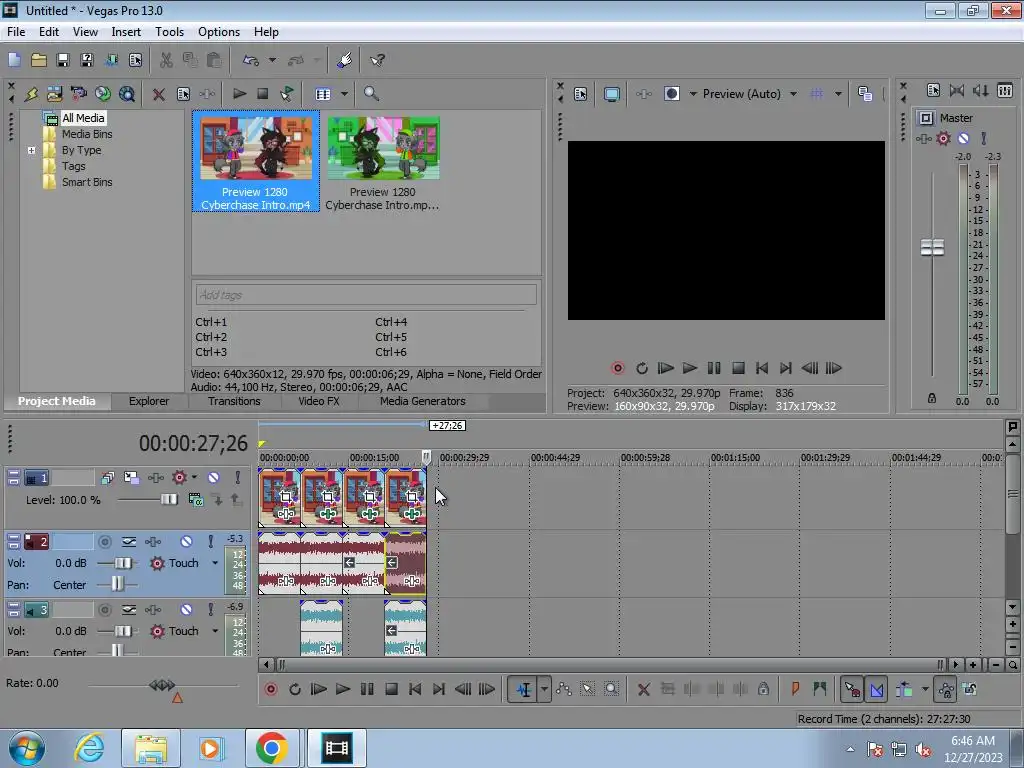The image size is (1024, 768).
Task: Click Extract Audio from CD icon
Action: [x=103, y=94]
